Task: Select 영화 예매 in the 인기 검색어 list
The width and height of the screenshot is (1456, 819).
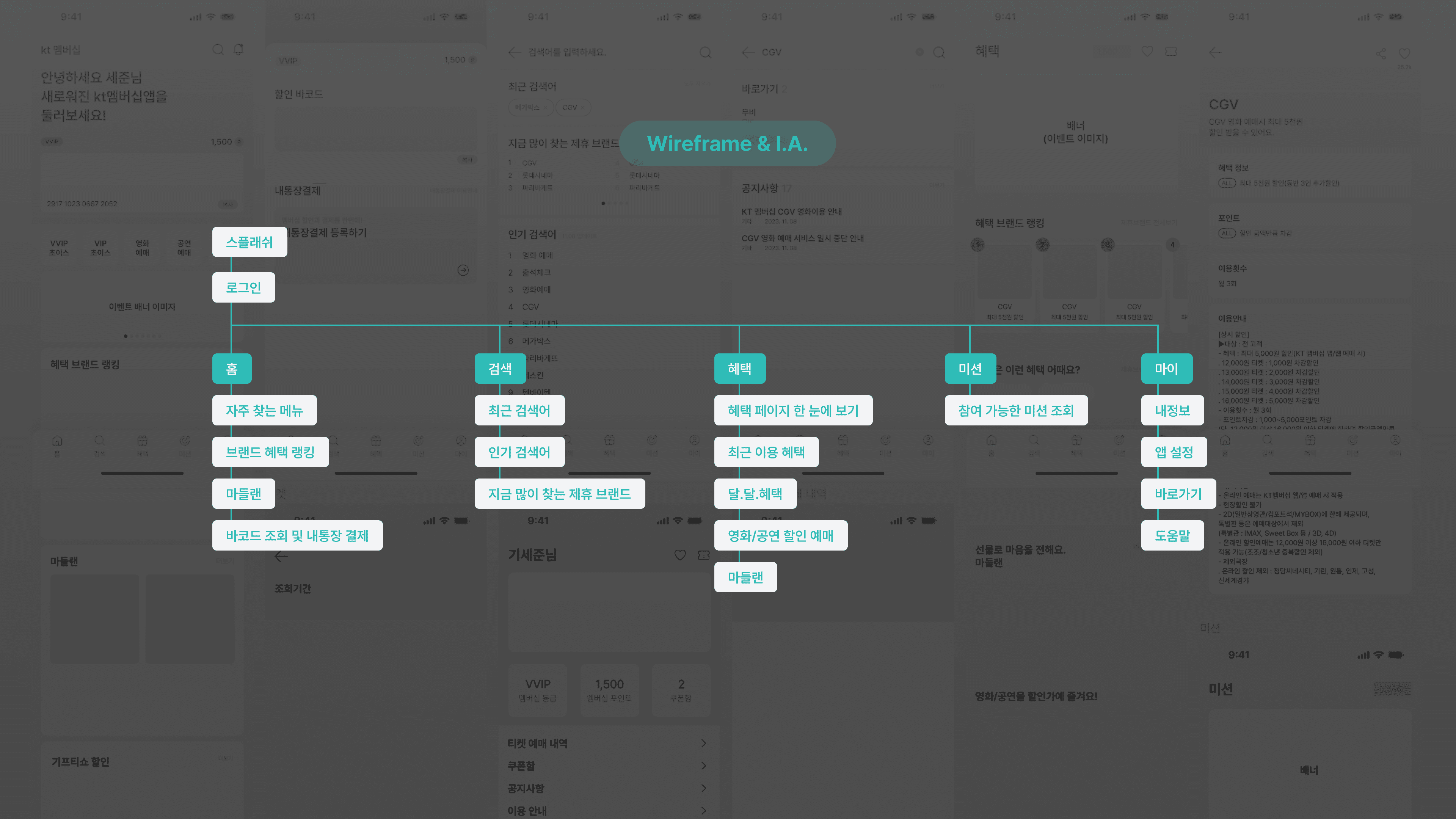Action: point(538,256)
